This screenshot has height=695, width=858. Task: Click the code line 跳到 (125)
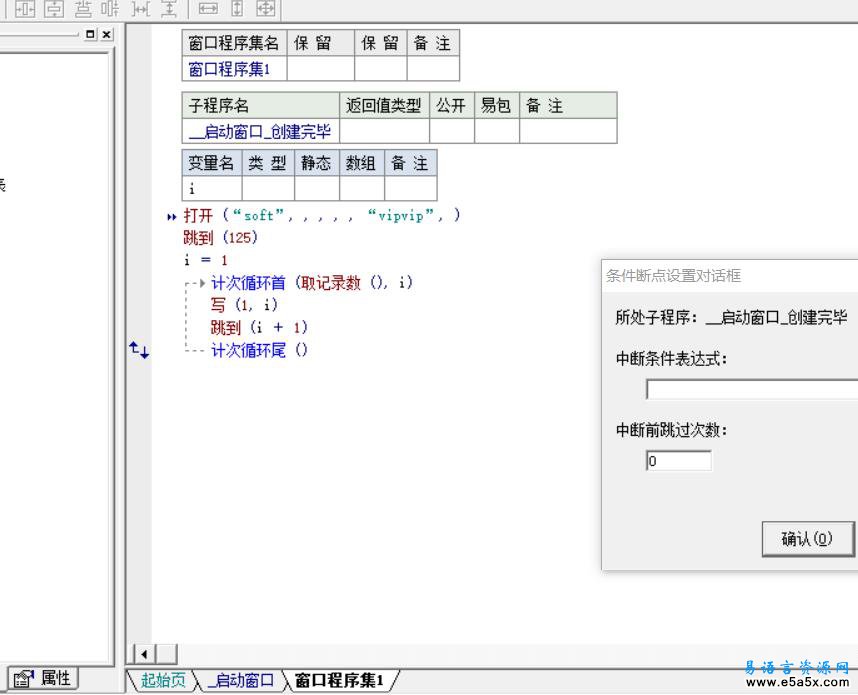(221, 238)
